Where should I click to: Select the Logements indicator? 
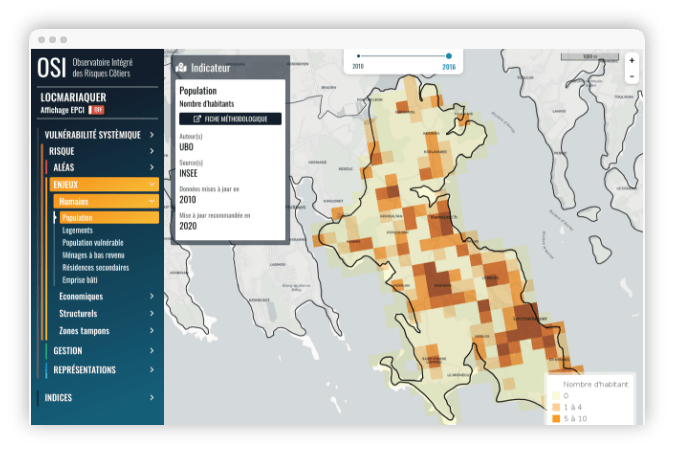(78, 230)
